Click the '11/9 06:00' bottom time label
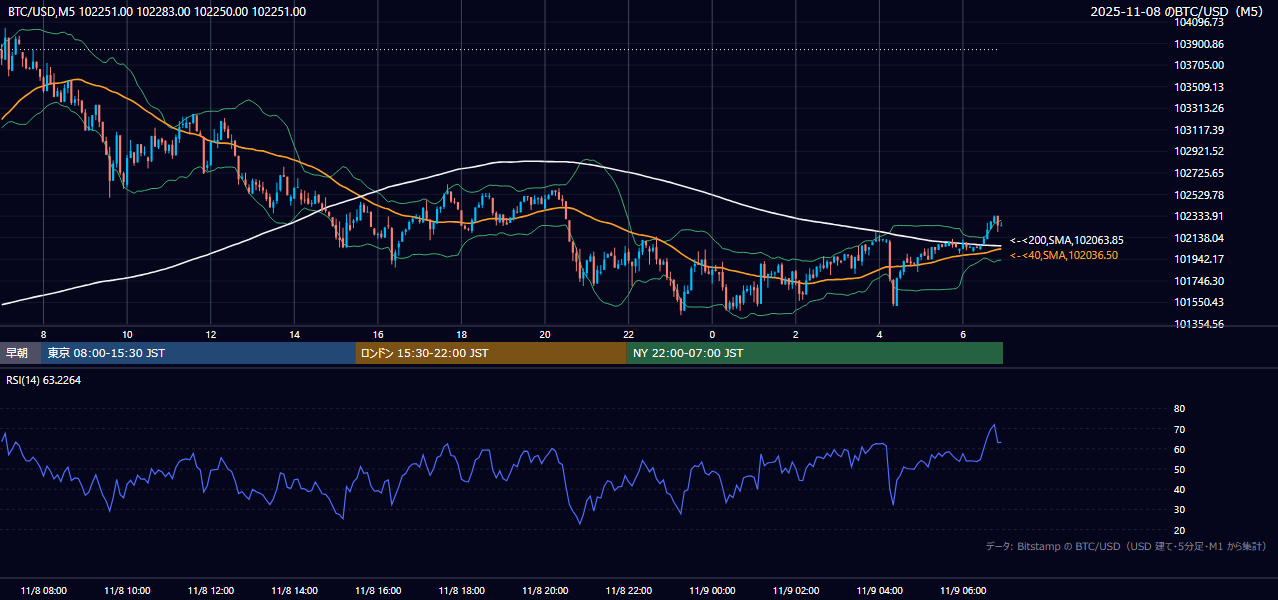Viewport: 1278px width, 600px height. 962,590
